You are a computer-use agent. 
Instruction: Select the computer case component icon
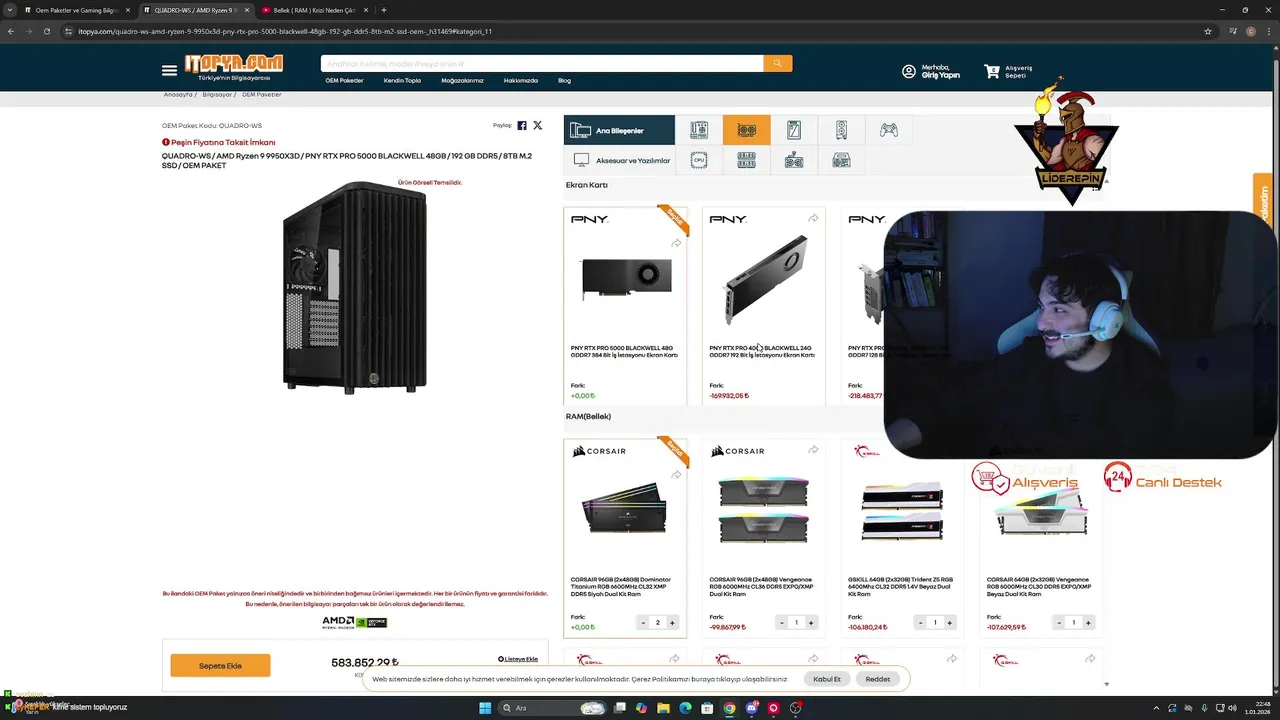tap(841, 130)
